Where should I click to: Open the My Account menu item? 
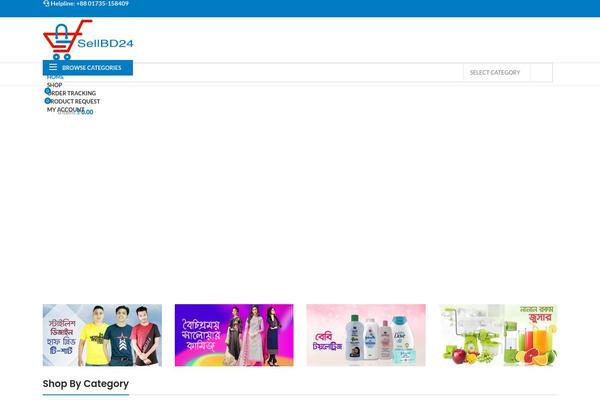pos(65,109)
